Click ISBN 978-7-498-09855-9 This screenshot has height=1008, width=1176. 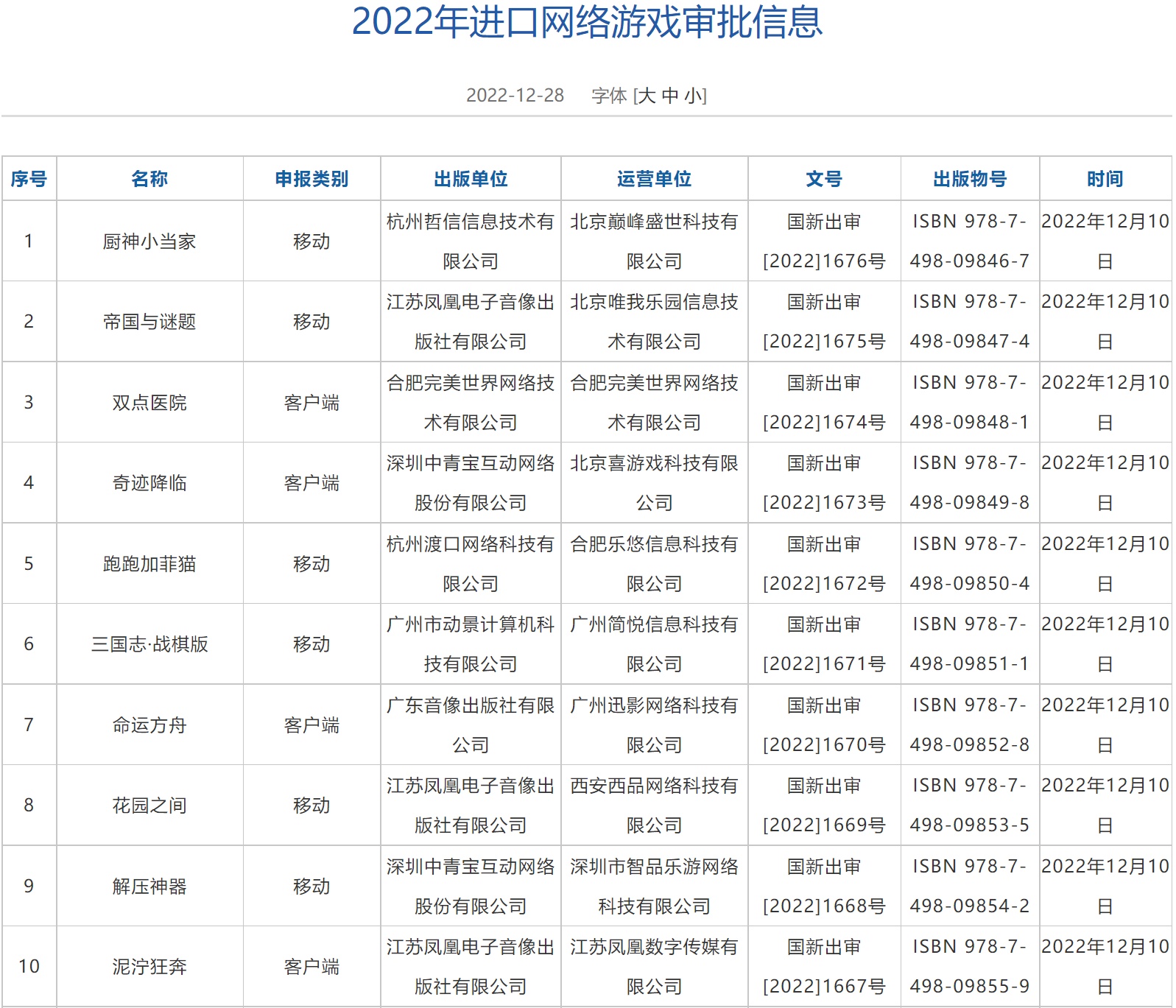pyautogui.click(x=970, y=967)
